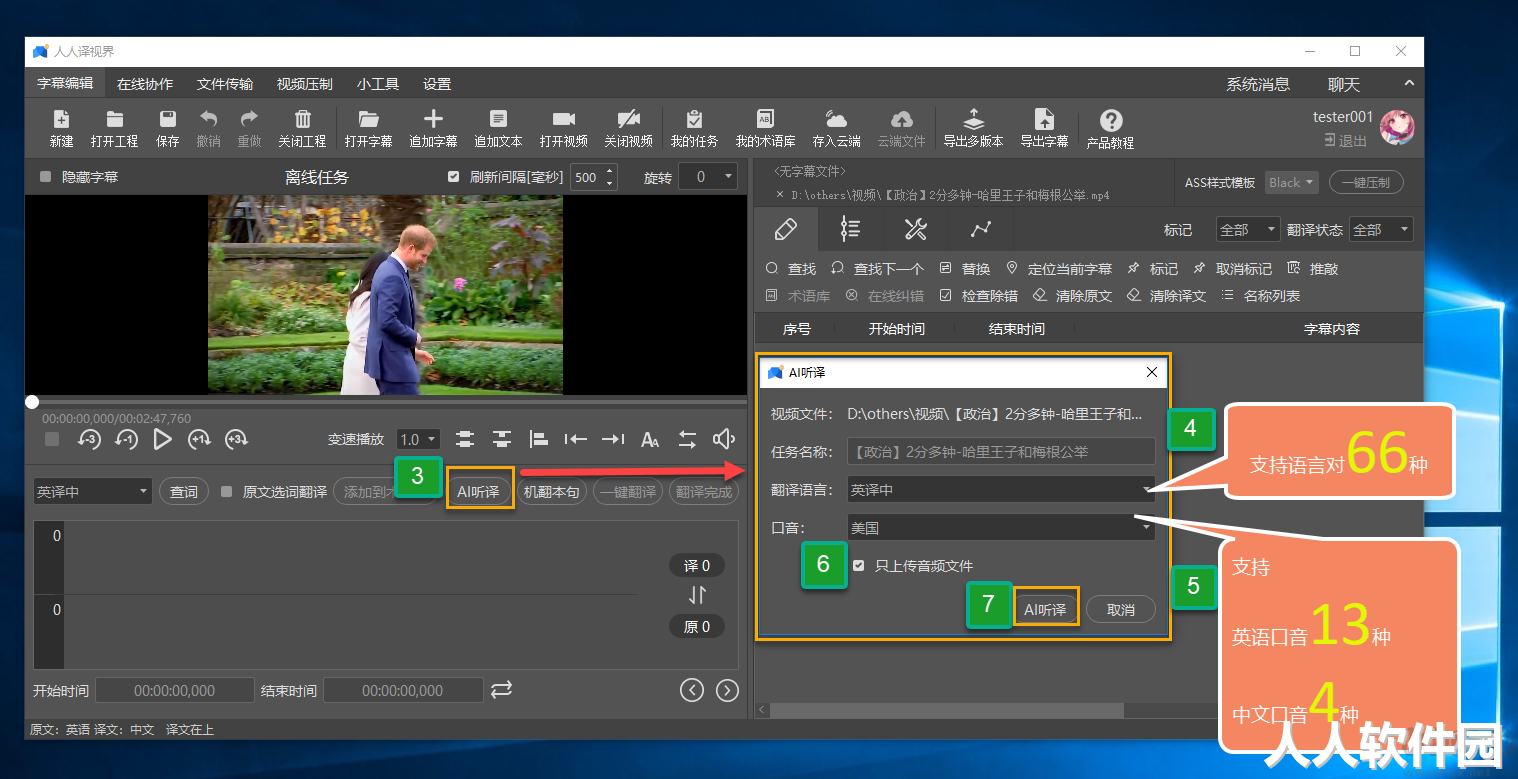
Task: Uncheck 只上传音频文件 in AI听译 dialog
Action: (858, 566)
